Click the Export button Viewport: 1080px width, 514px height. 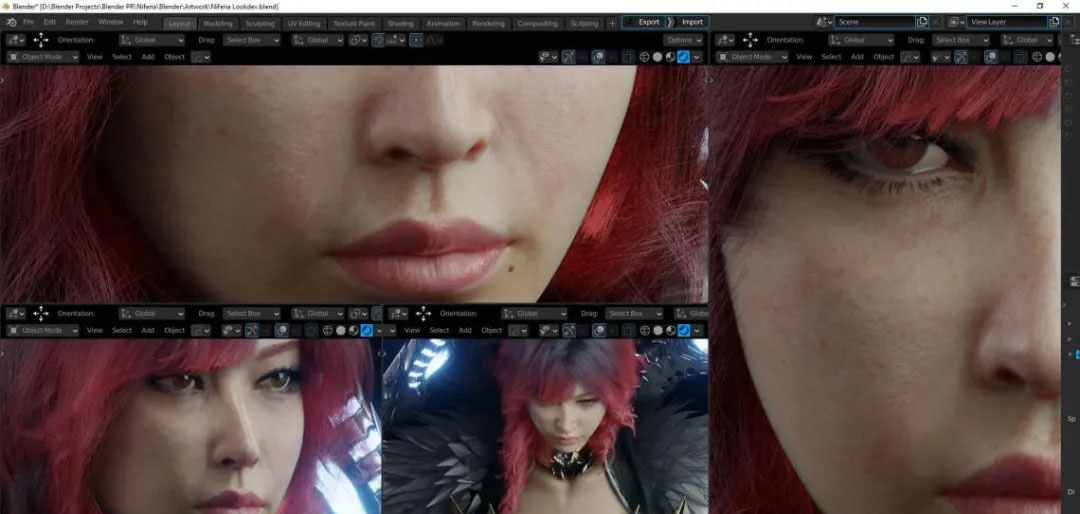644,22
